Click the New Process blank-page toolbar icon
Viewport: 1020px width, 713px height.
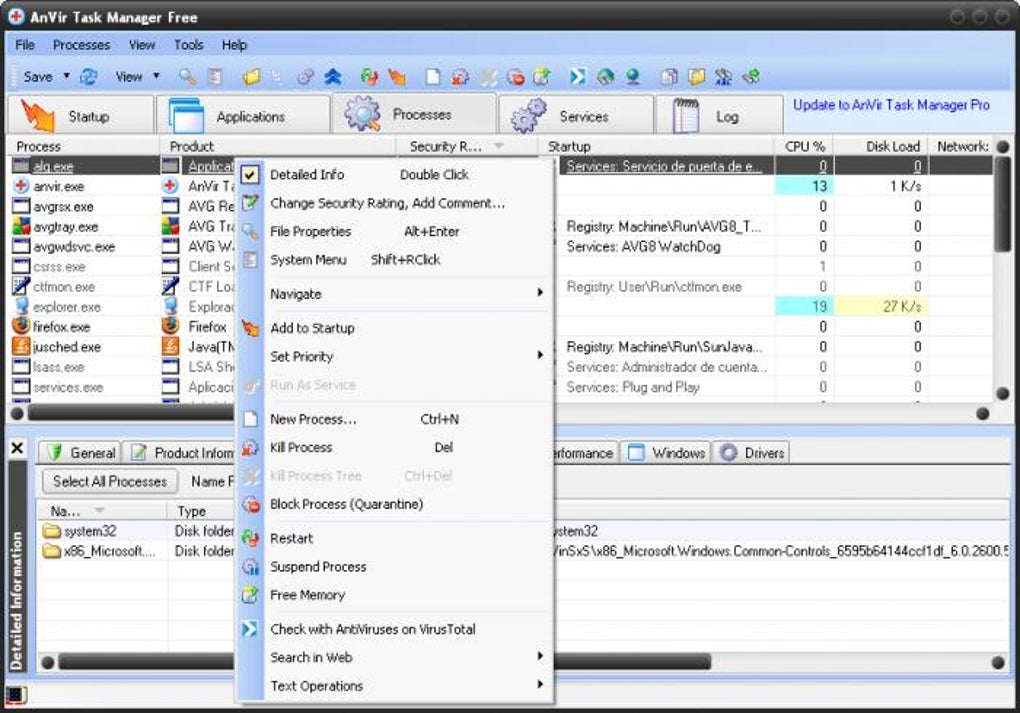click(x=432, y=76)
